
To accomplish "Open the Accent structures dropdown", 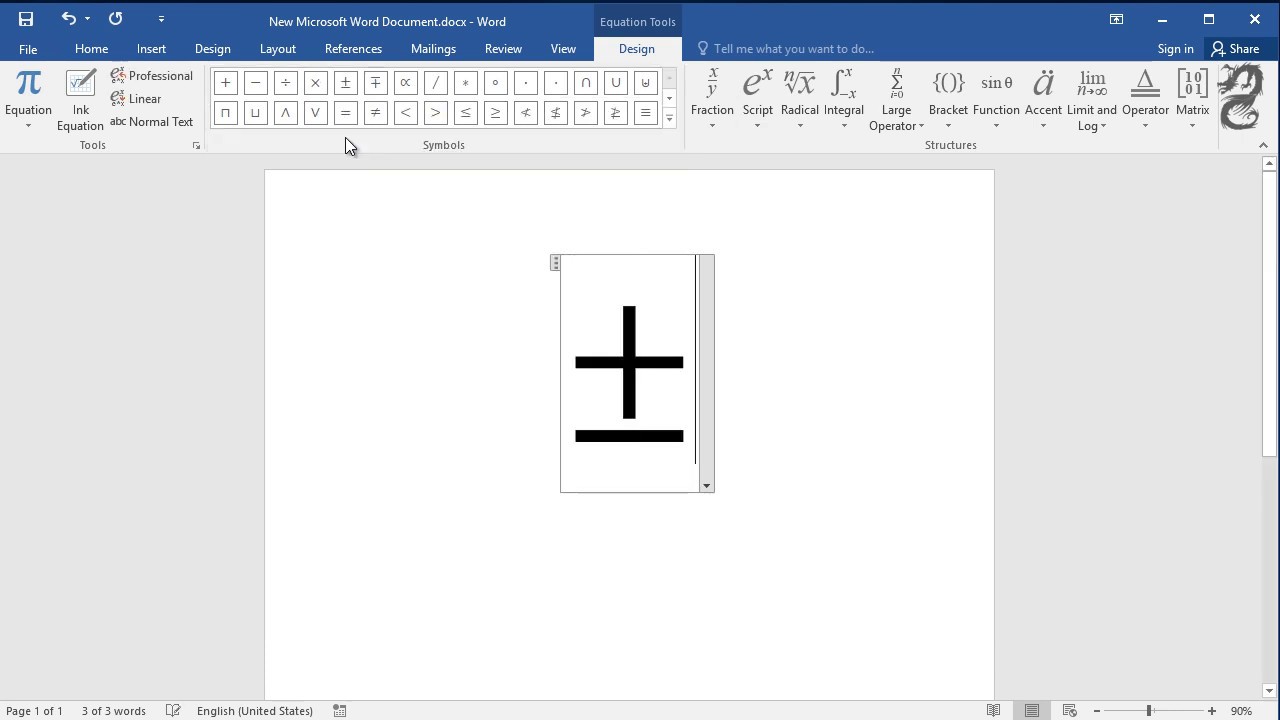I will point(1043,100).
